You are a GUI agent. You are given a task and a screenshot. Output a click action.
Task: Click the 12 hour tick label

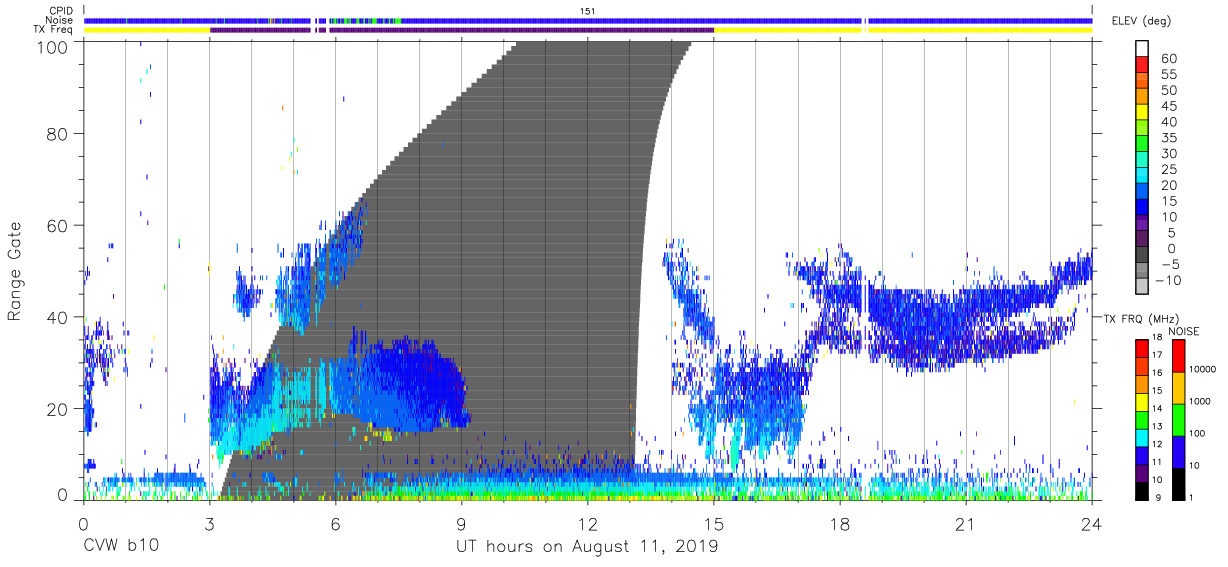[x=588, y=524]
